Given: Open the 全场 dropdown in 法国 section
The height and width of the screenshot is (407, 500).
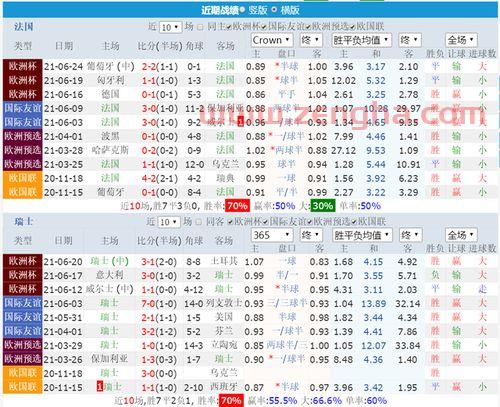Looking at the screenshot, I should click(461, 40).
